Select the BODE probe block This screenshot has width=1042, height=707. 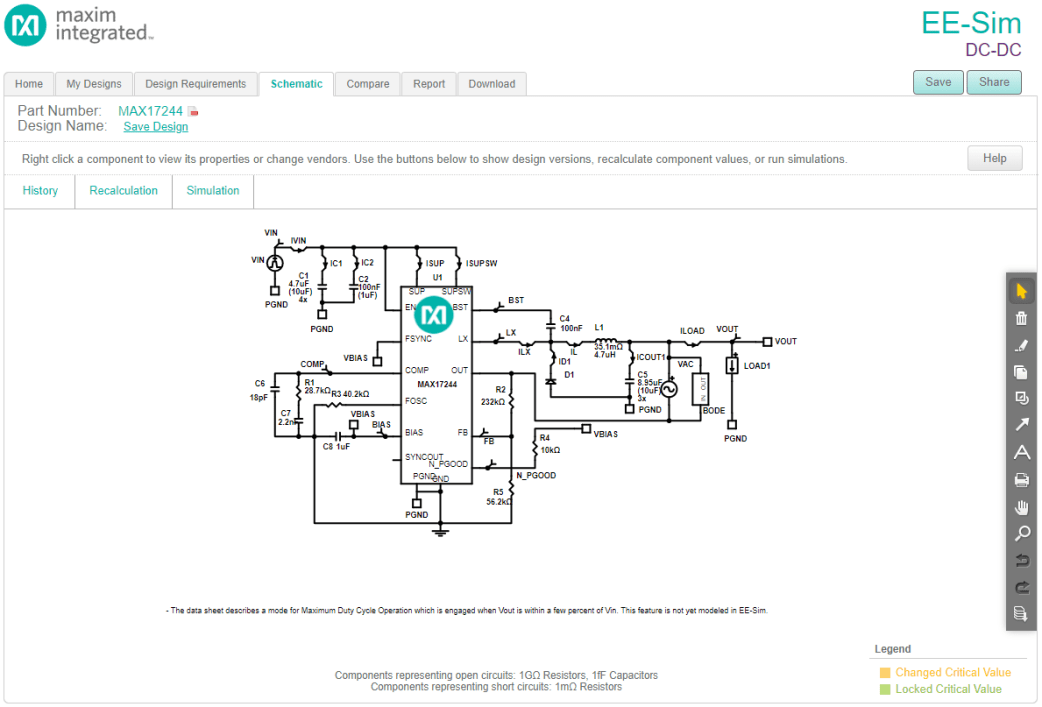coord(701,390)
